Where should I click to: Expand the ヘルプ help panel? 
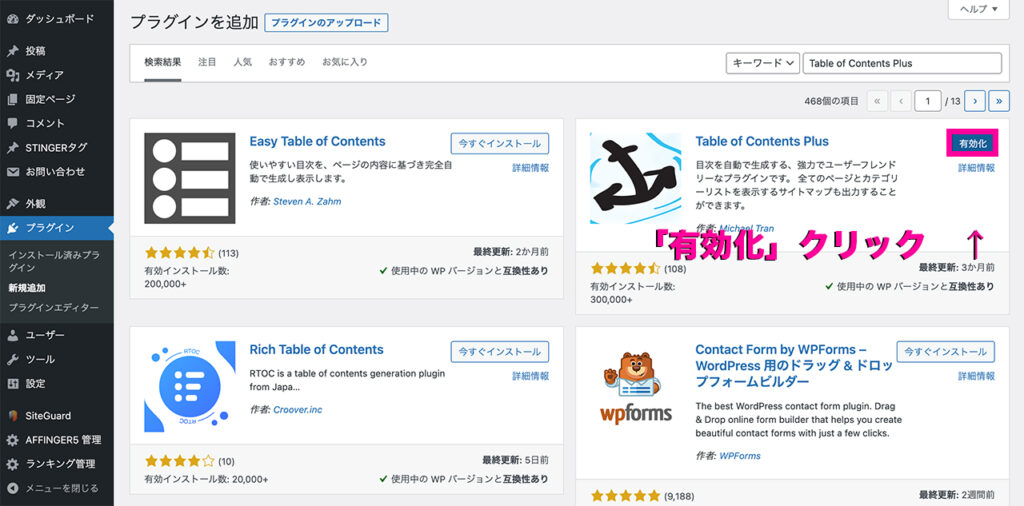(x=979, y=9)
